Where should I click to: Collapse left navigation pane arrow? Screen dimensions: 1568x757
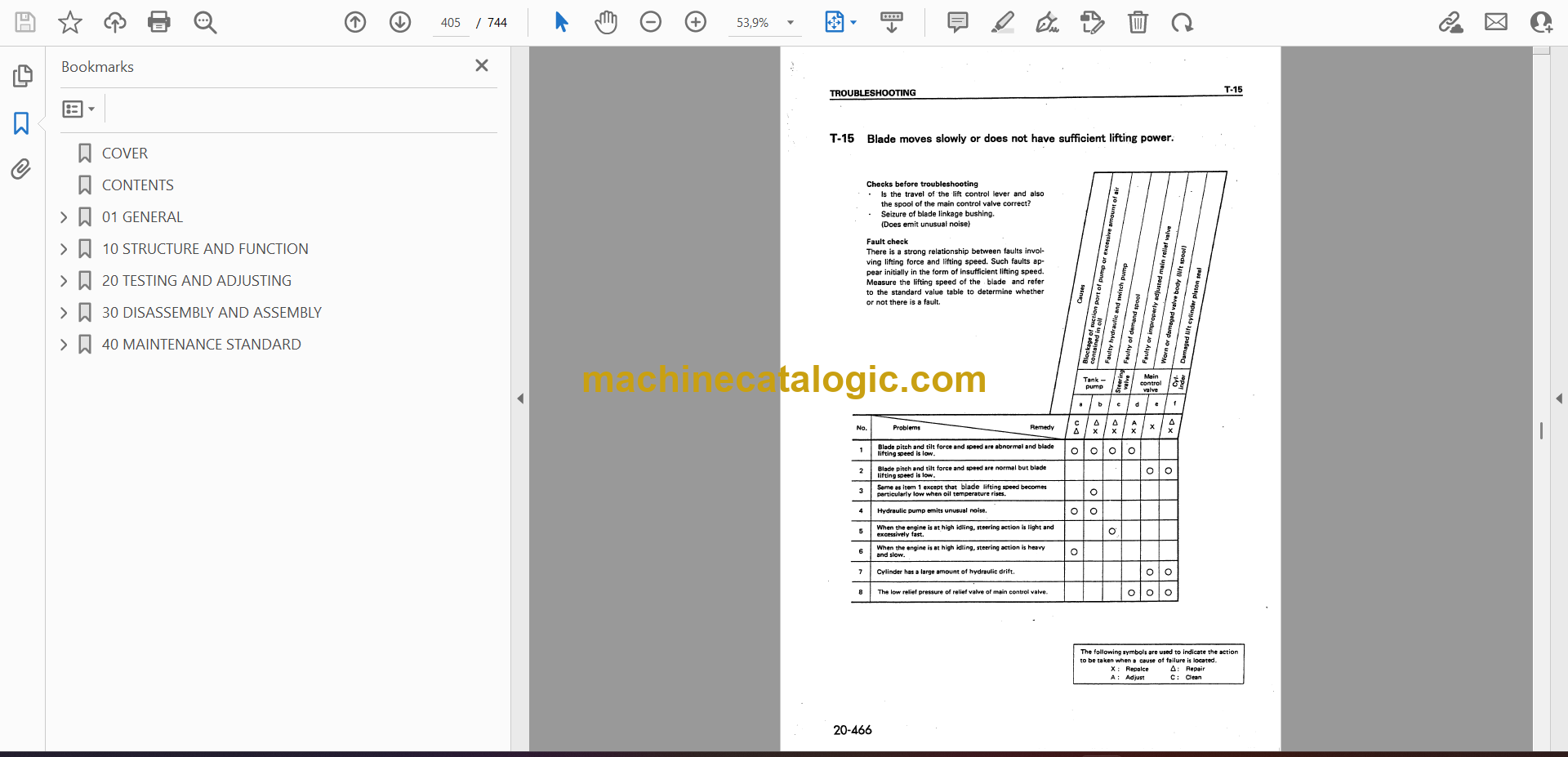tap(520, 399)
